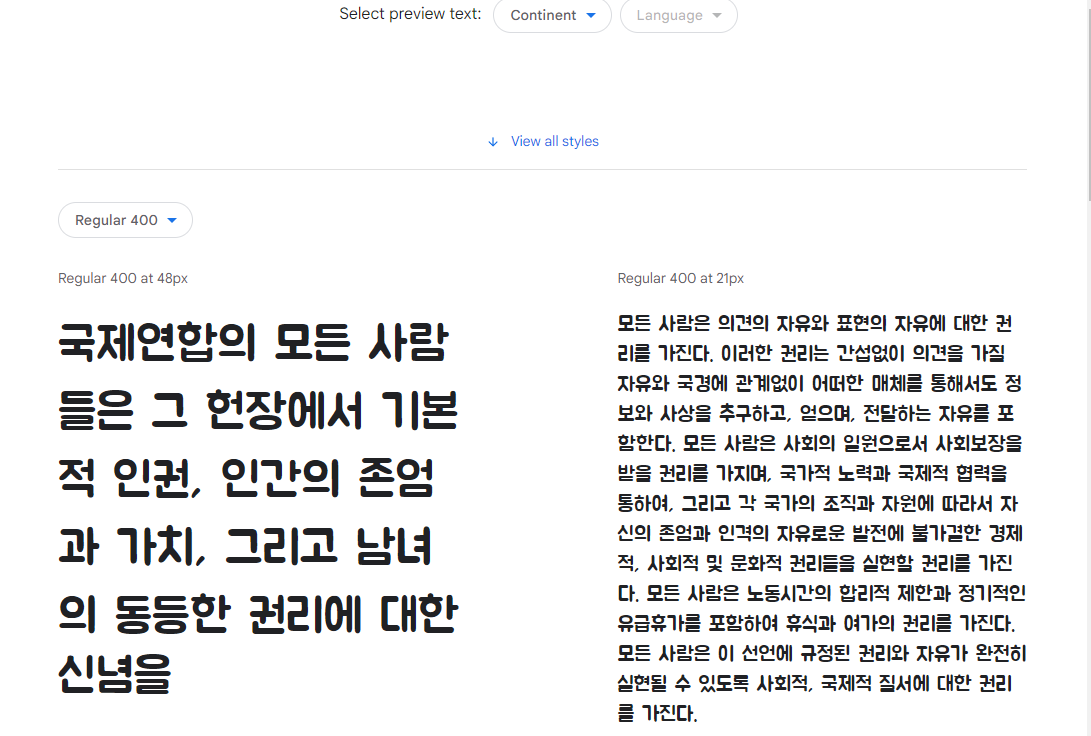Screen dimensions: 1091x736
Task: Open the Regular 400 style dropdown
Action: pyautogui.click(x=125, y=220)
